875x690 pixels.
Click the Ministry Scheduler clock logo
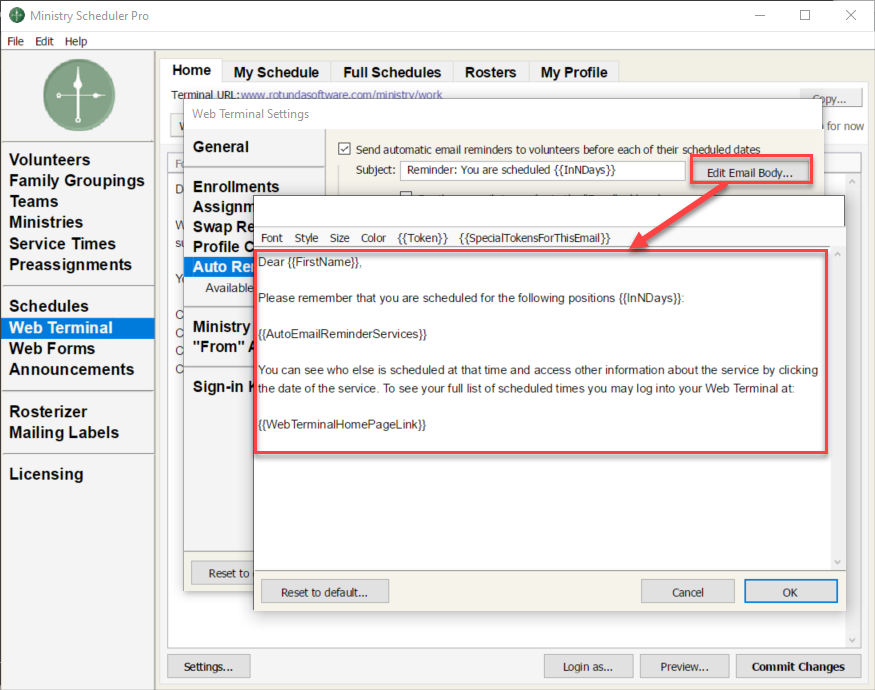coord(79,95)
